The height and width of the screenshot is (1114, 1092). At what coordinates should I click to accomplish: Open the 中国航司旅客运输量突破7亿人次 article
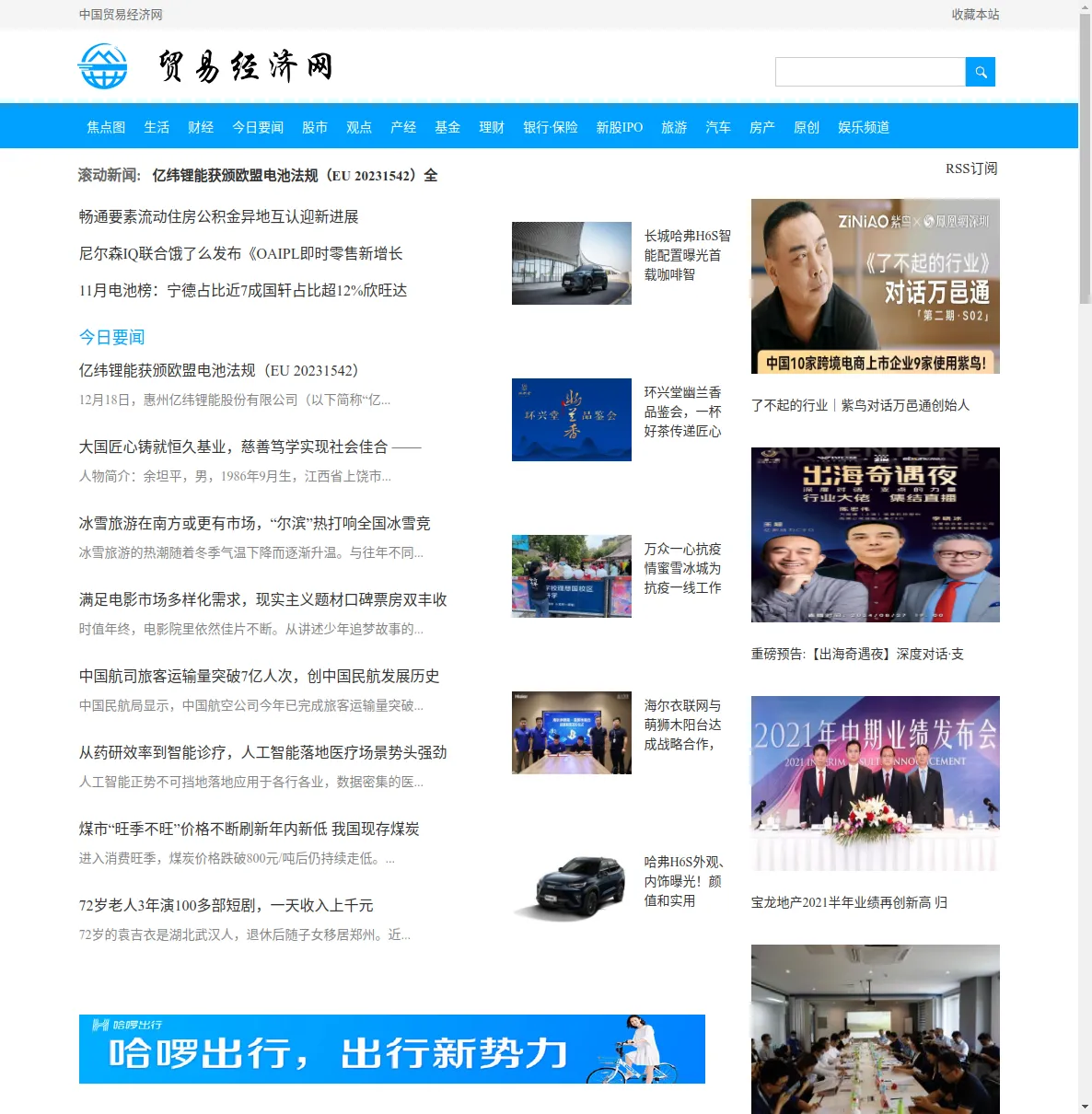[259, 676]
